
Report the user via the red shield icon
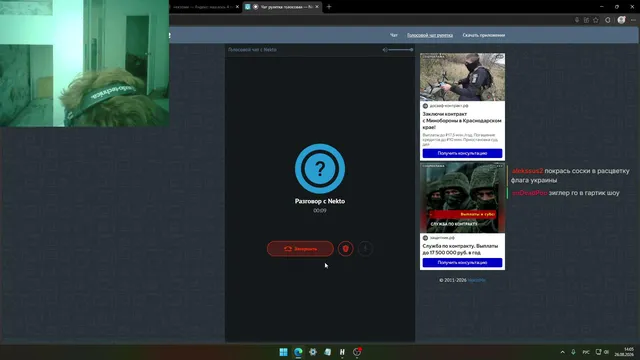[x=346, y=249]
